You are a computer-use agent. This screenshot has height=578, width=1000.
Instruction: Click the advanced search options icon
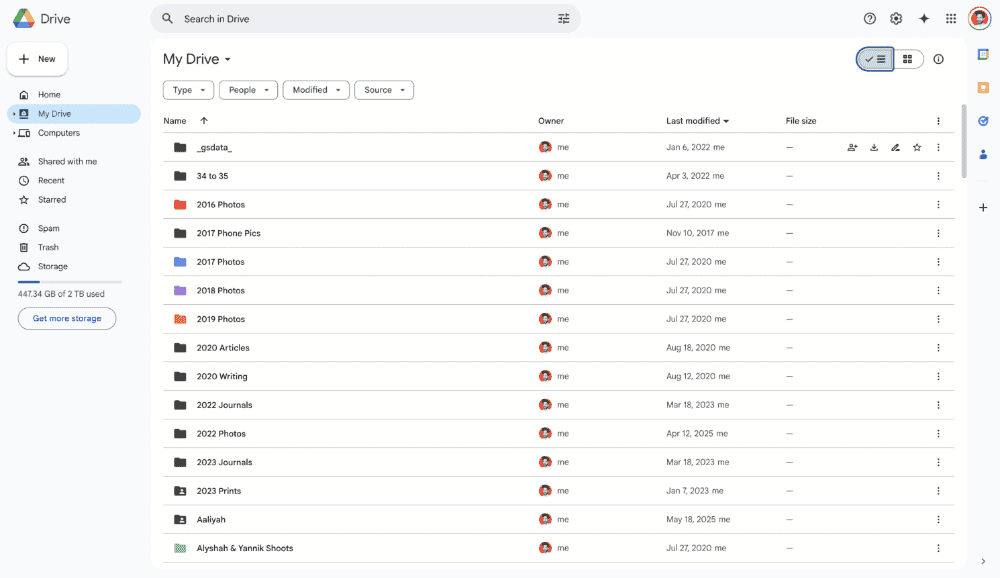pos(563,19)
